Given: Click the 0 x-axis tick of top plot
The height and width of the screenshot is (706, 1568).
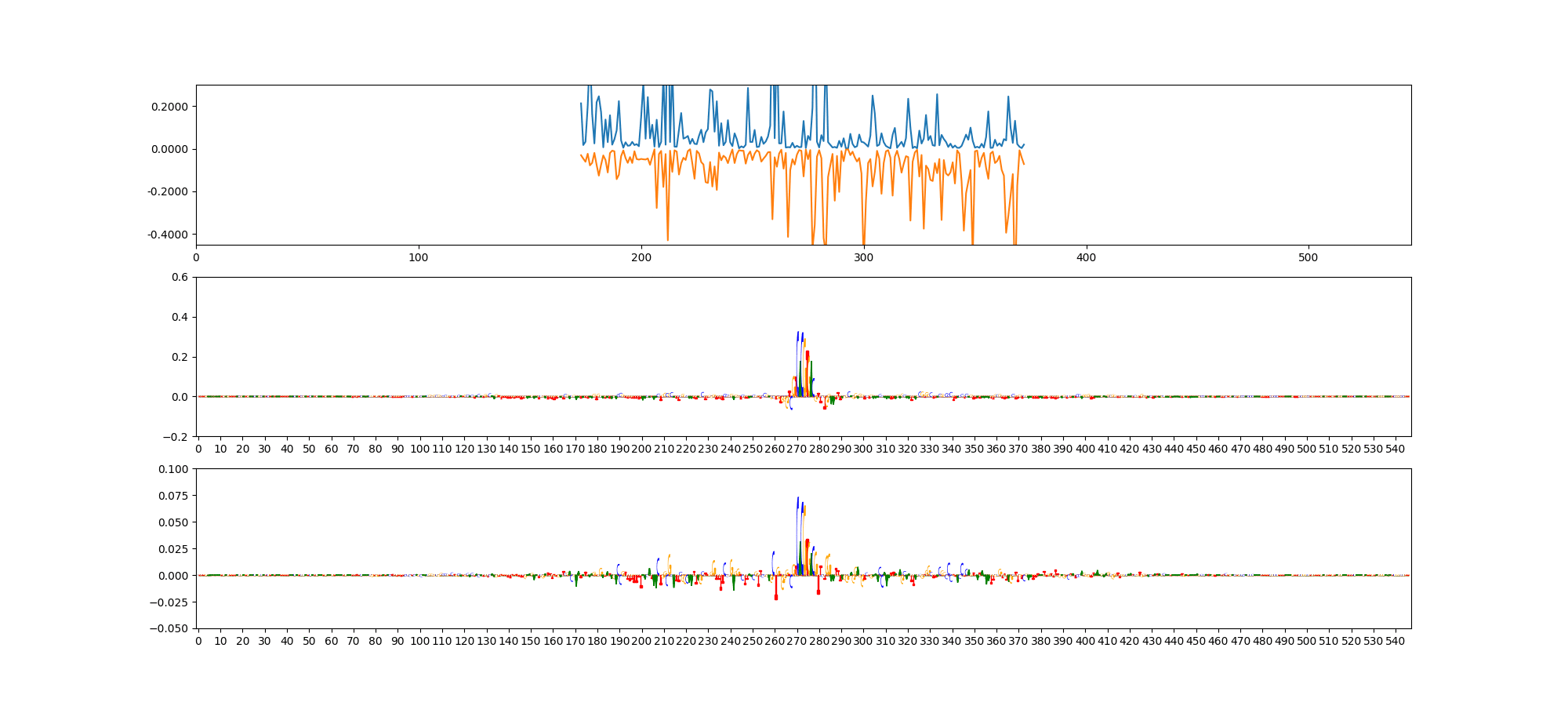Looking at the screenshot, I should pyautogui.click(x=196, y=257).
